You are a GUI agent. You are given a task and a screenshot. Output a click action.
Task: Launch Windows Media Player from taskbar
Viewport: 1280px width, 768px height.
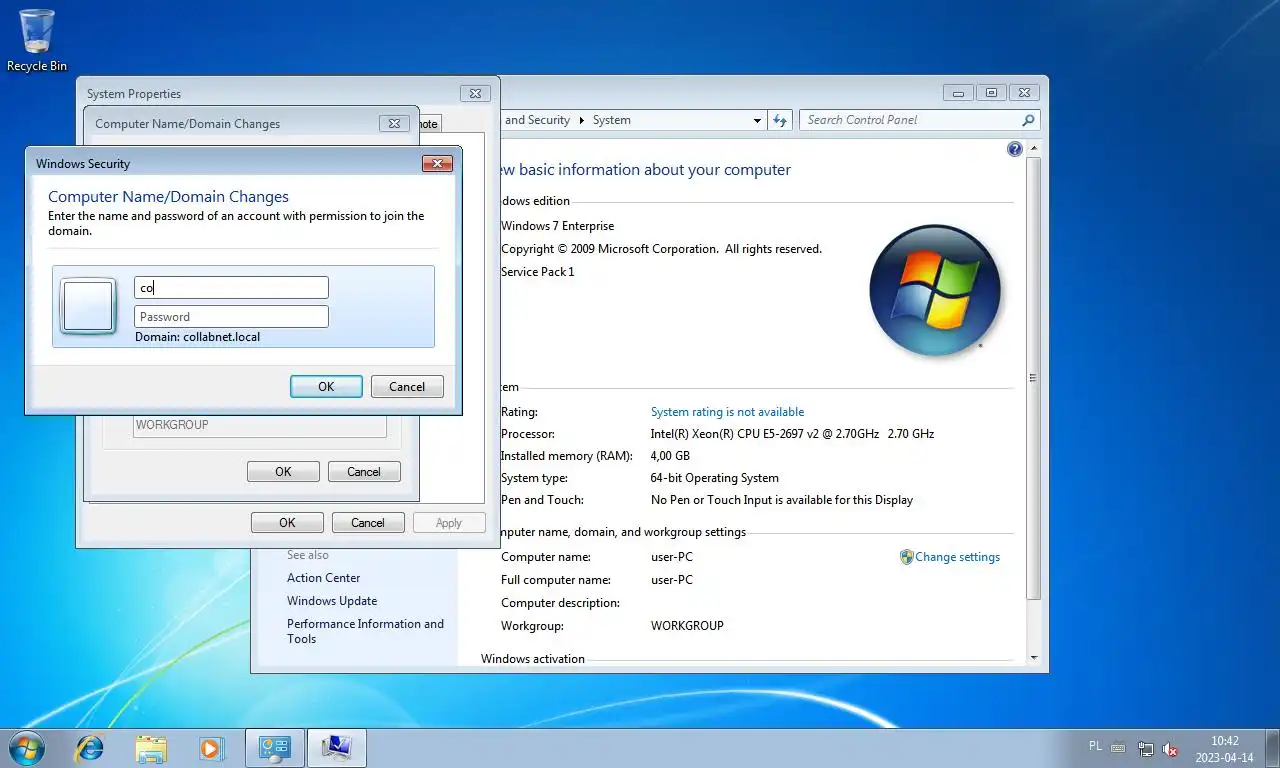point(211,748)
